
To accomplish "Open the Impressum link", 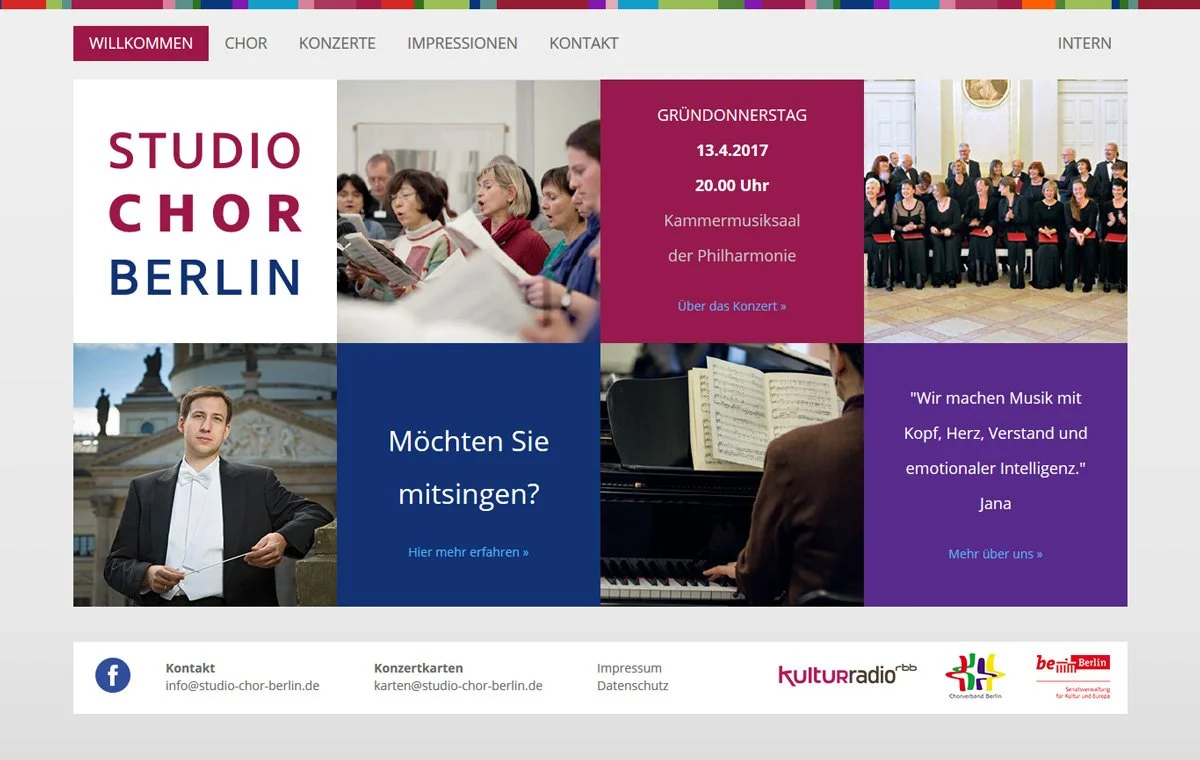I will point(629,668).
